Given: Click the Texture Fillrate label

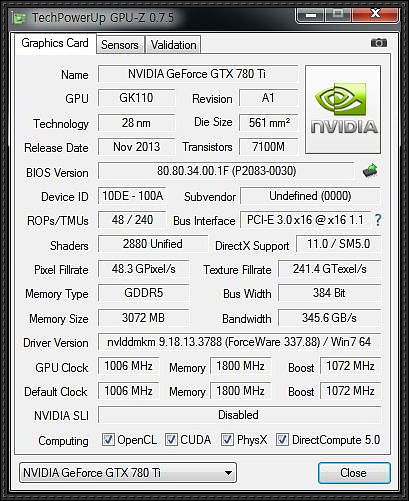Looking at the screenshot, I should pos(237,270).
